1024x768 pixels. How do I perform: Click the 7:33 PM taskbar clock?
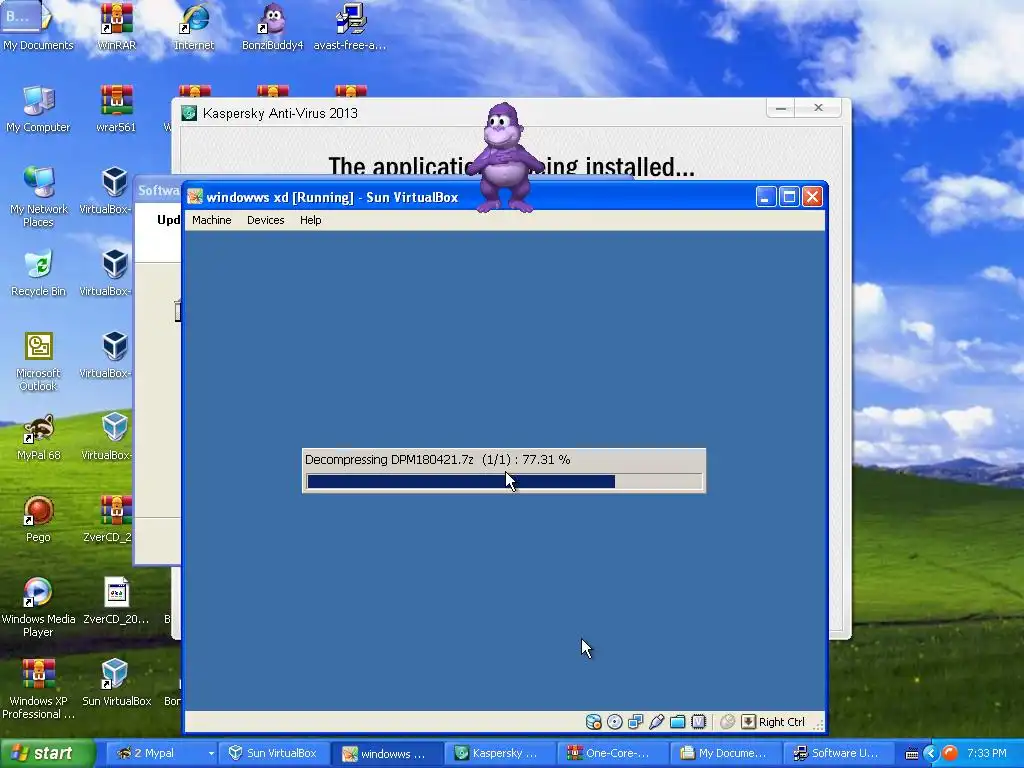pyautogui.click(x=986, y=753)
